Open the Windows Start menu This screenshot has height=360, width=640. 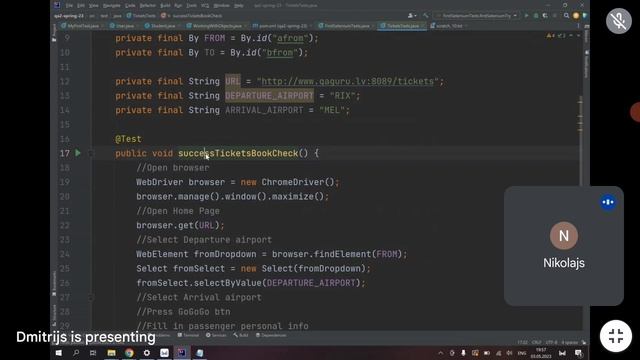[x=58, y=353]
